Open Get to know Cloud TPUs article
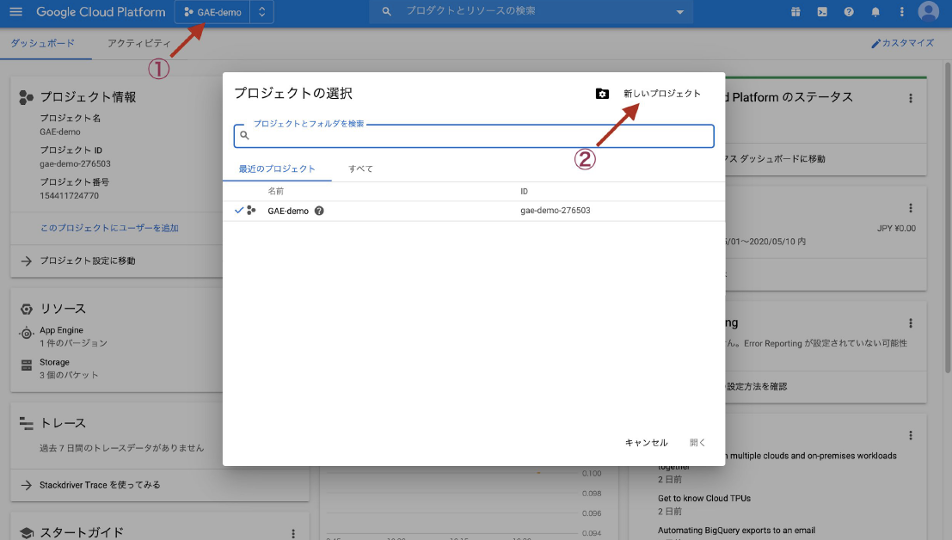 pyautogui.click(x=704, y=498)
